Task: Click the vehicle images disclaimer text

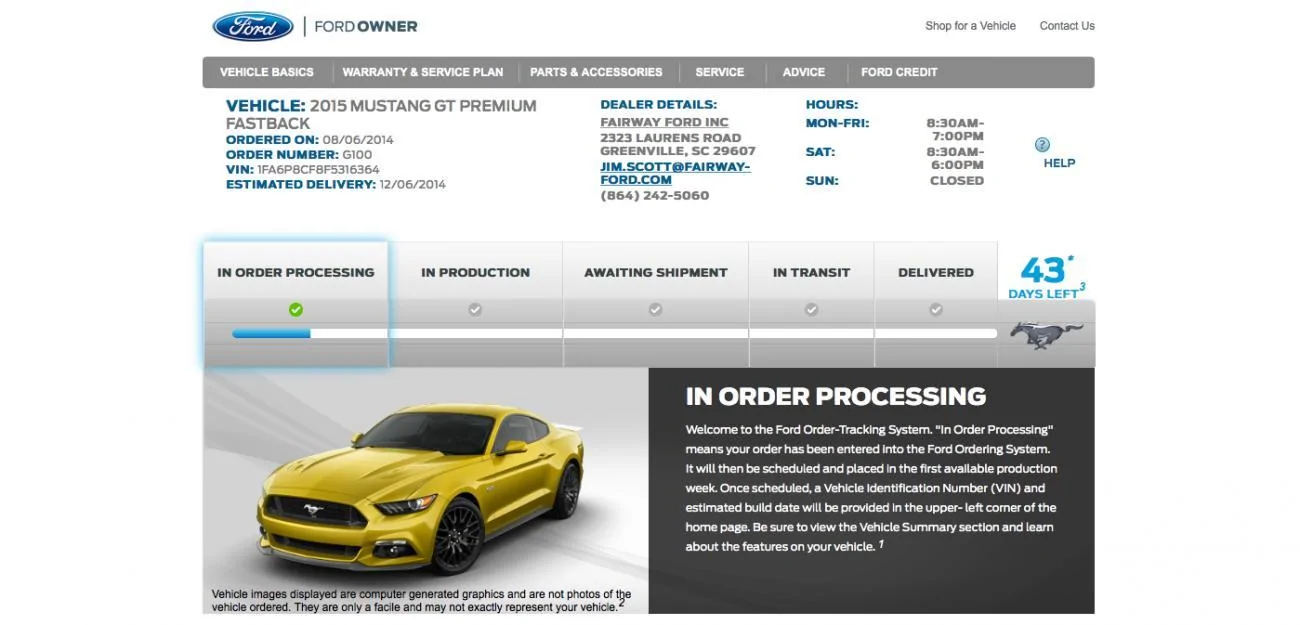Action: click(x=421, y=600)
